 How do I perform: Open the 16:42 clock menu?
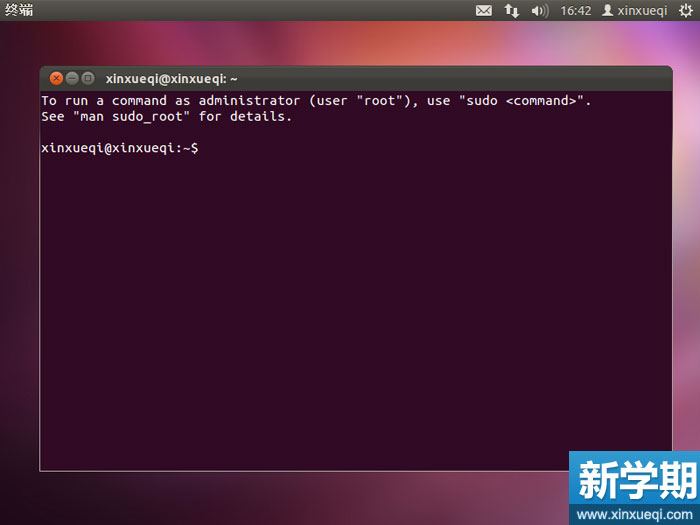[575, 10]
